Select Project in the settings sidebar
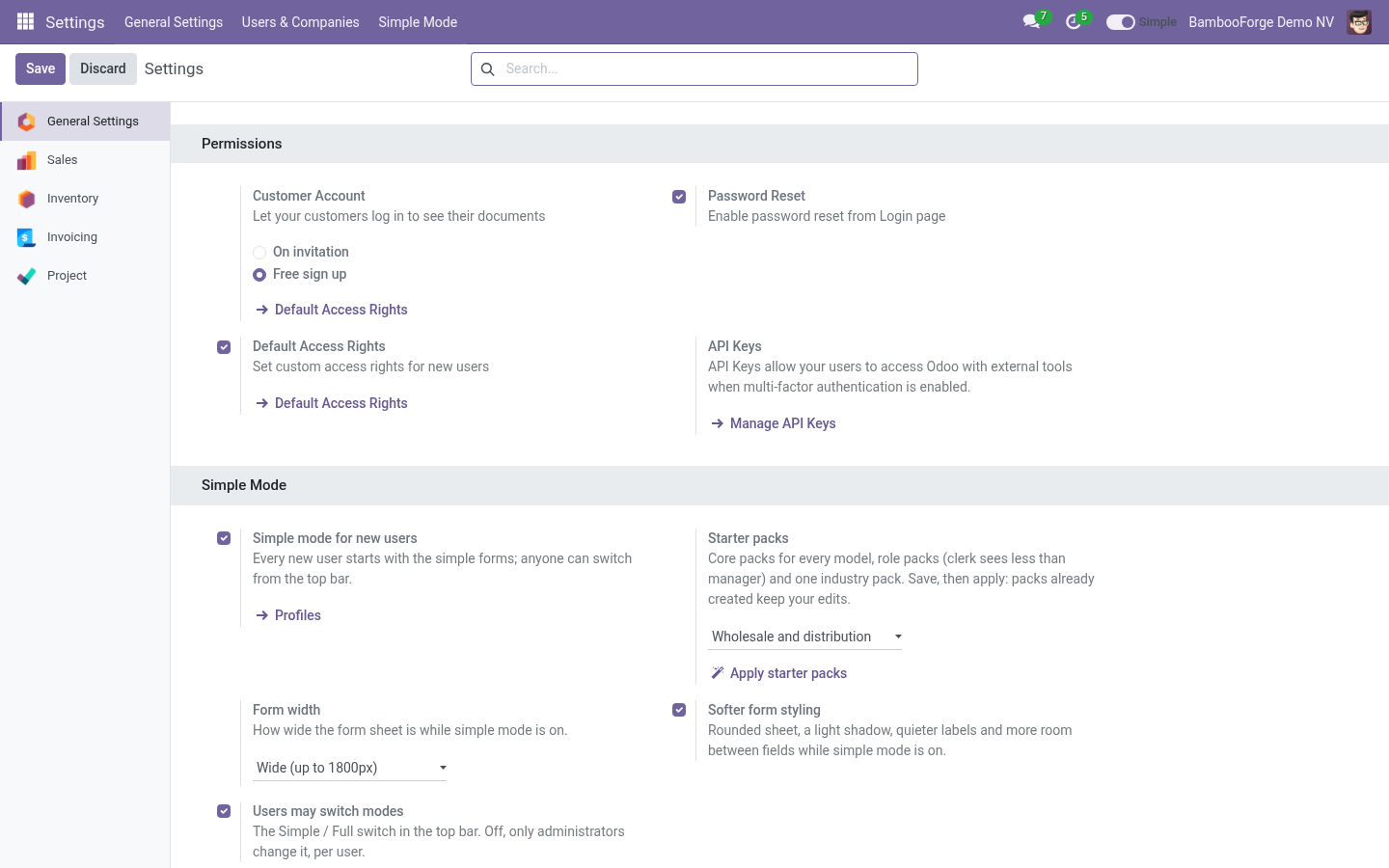Viewport: 1389px width, 868px height. click(x=85, y=276)
